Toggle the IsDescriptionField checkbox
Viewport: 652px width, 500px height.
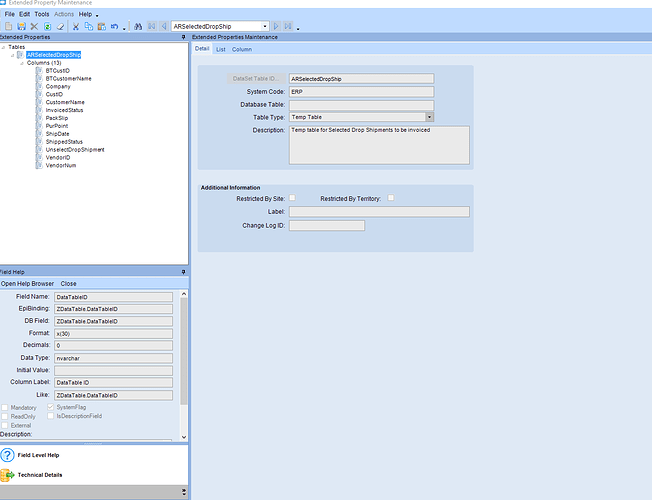50,416
